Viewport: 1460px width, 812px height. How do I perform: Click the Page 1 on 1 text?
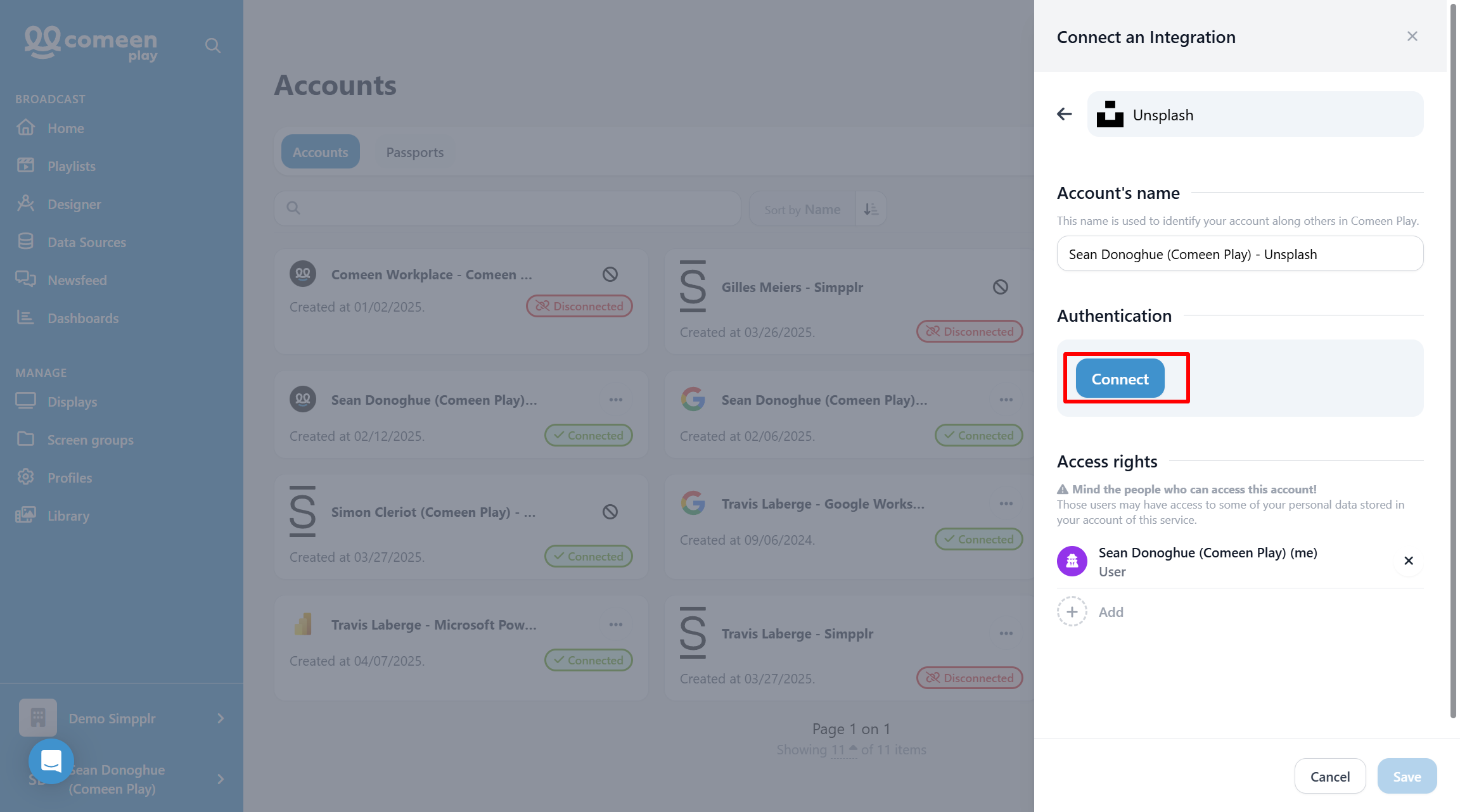click(851, 729)
